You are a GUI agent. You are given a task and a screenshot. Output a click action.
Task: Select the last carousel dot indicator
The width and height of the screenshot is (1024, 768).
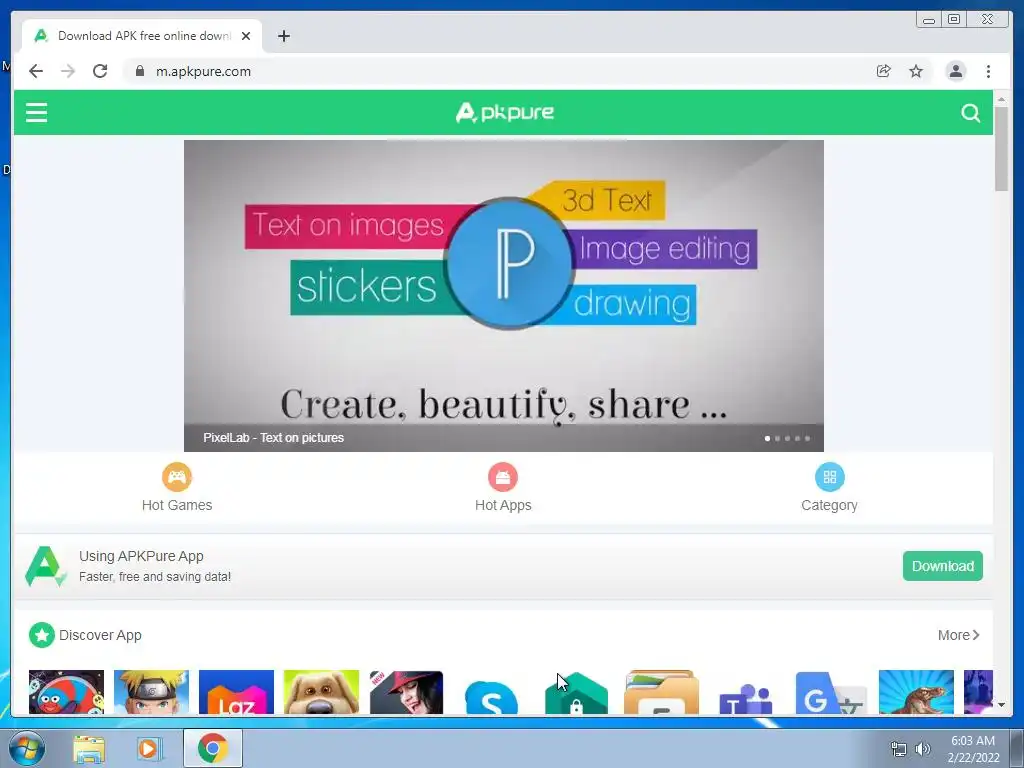pyautogui.click(x=807, y=438)
